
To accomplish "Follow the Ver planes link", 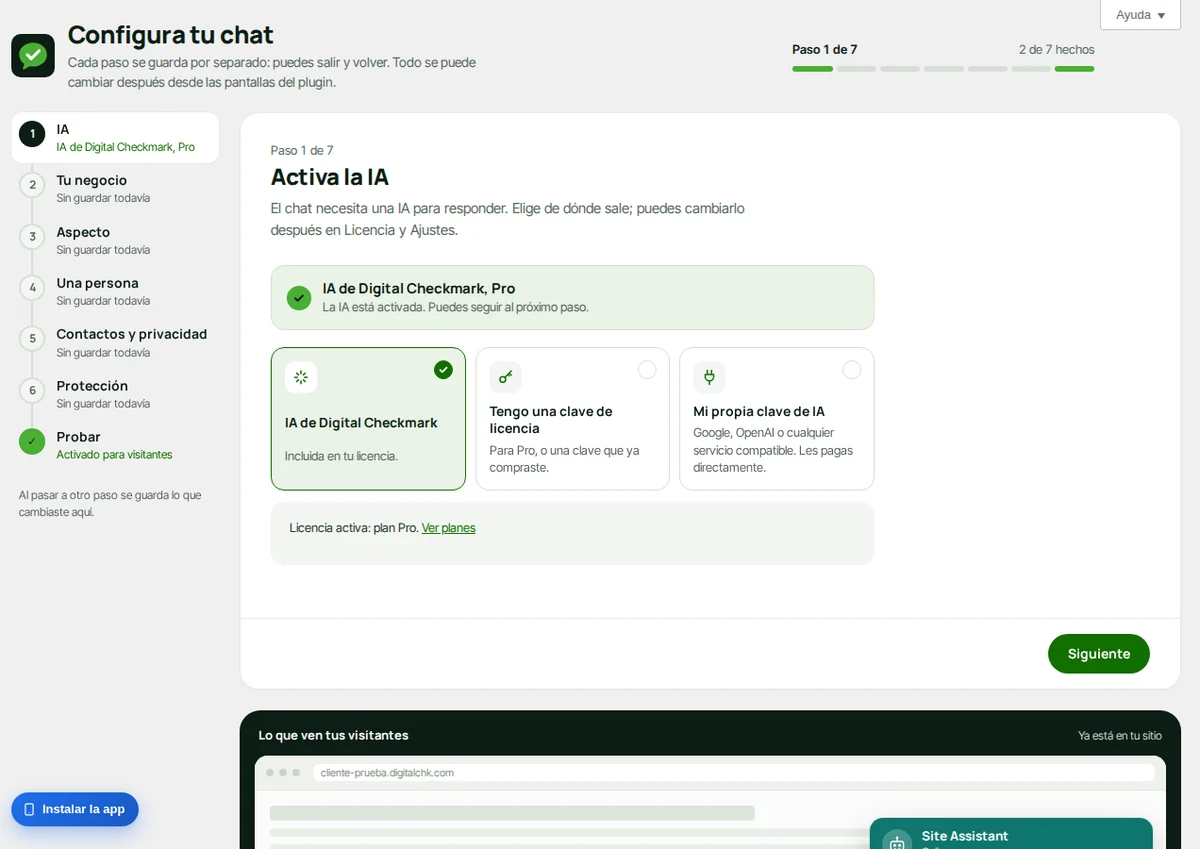I will pyautogui.click(x=448, y=528).
